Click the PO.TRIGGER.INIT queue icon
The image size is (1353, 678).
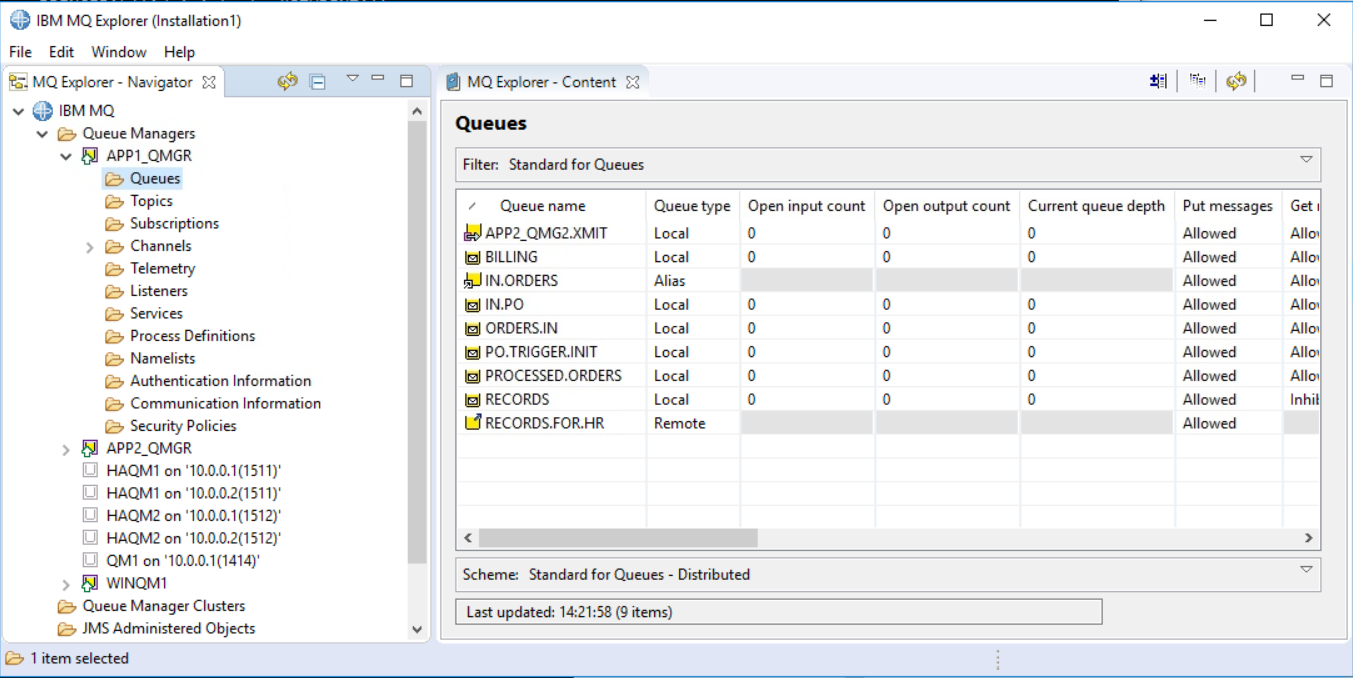(x=472, y=352)
